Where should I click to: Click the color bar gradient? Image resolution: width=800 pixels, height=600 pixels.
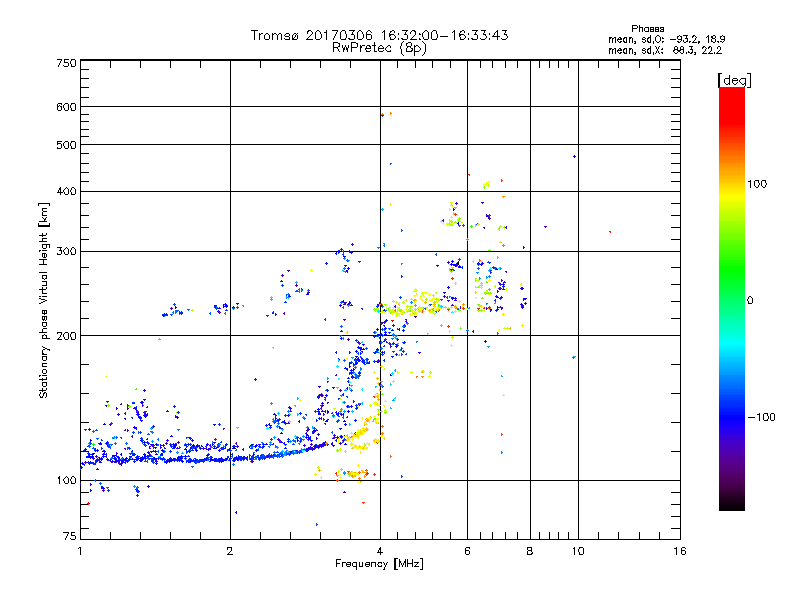point(732,299)
